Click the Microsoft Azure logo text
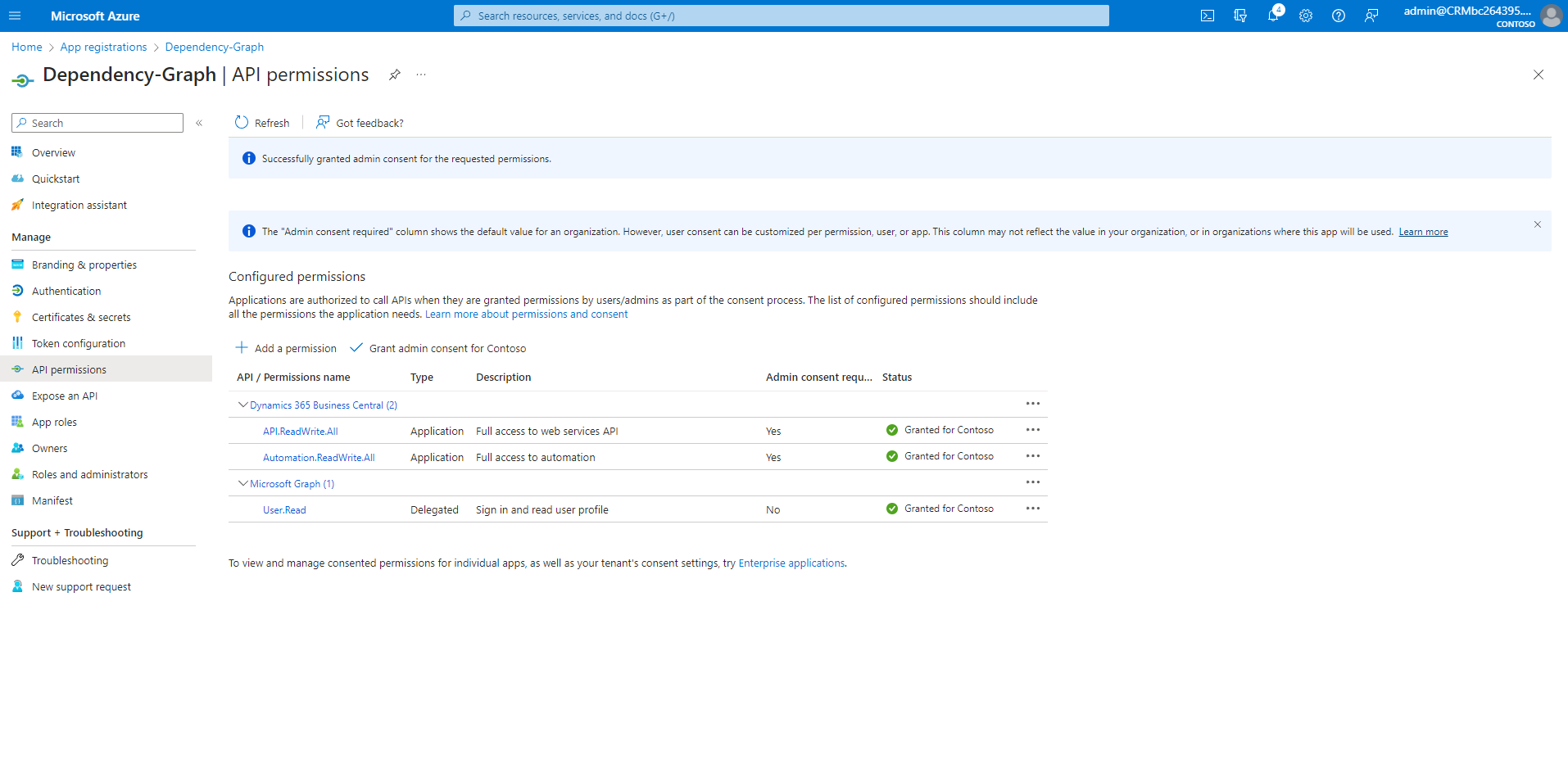1568x760 pixels. pyautogui.click(x=95, y=16)
